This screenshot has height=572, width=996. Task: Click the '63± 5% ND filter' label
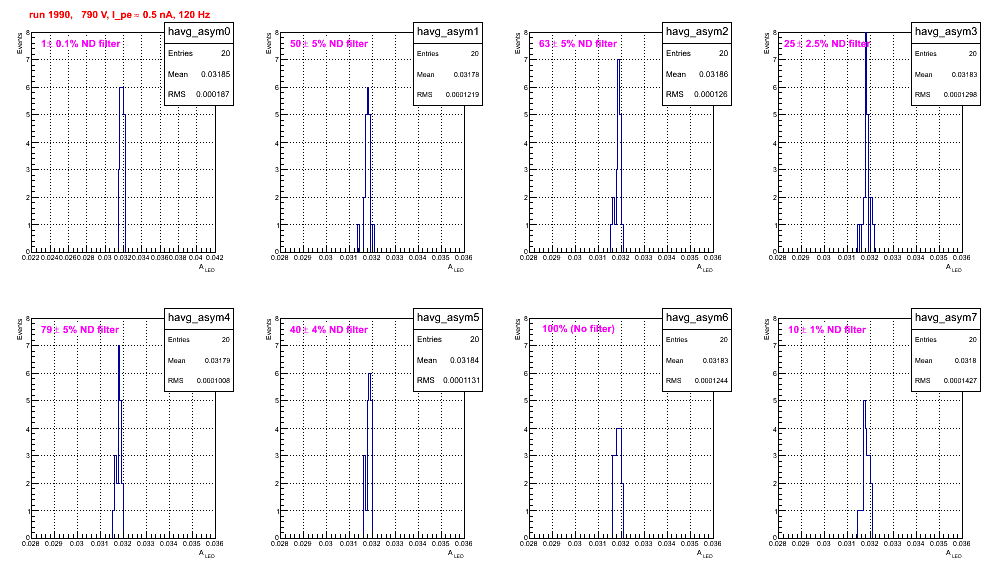coord(578,44)
